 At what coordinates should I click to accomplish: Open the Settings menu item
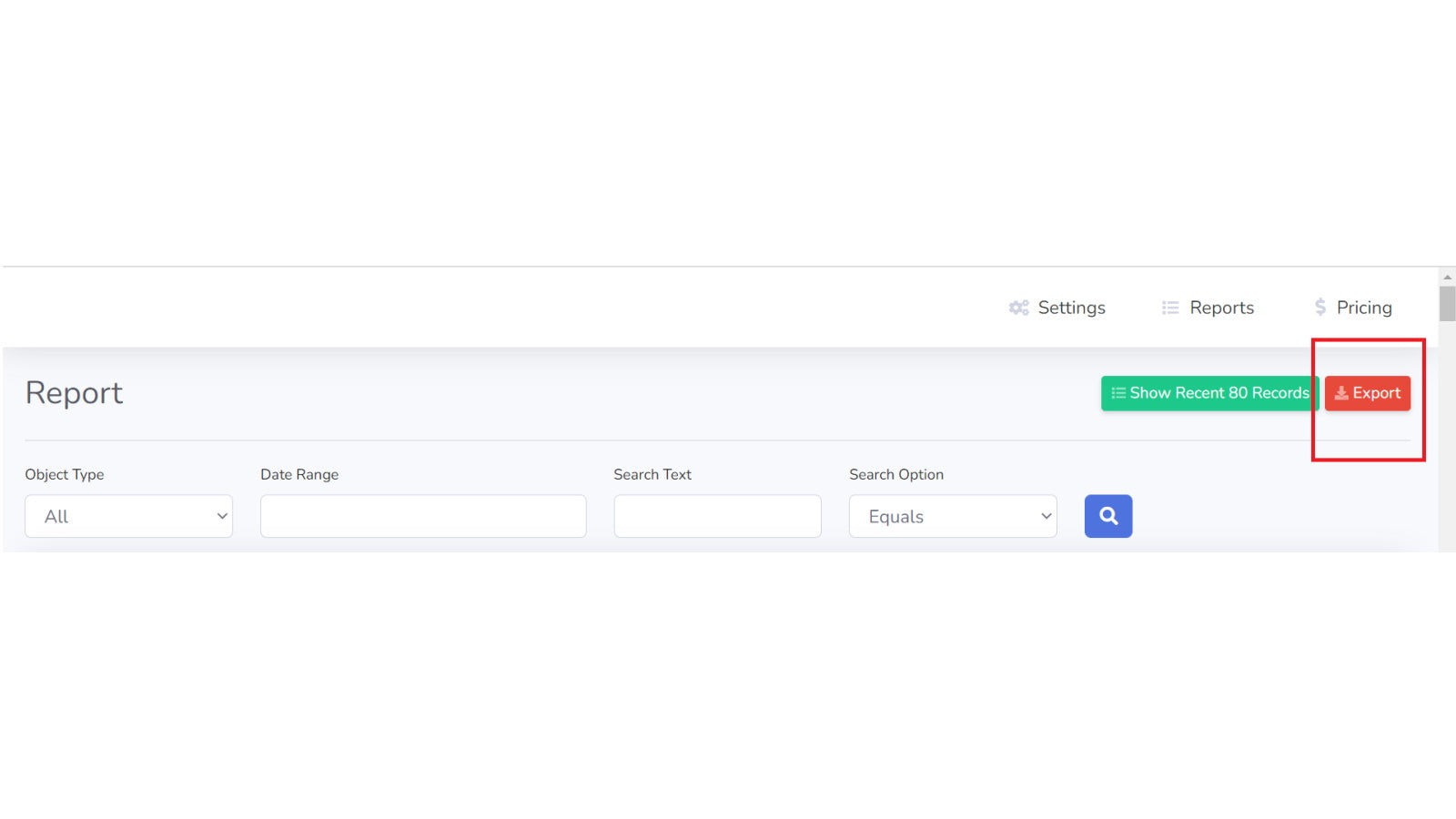(x=1071, y=308)
